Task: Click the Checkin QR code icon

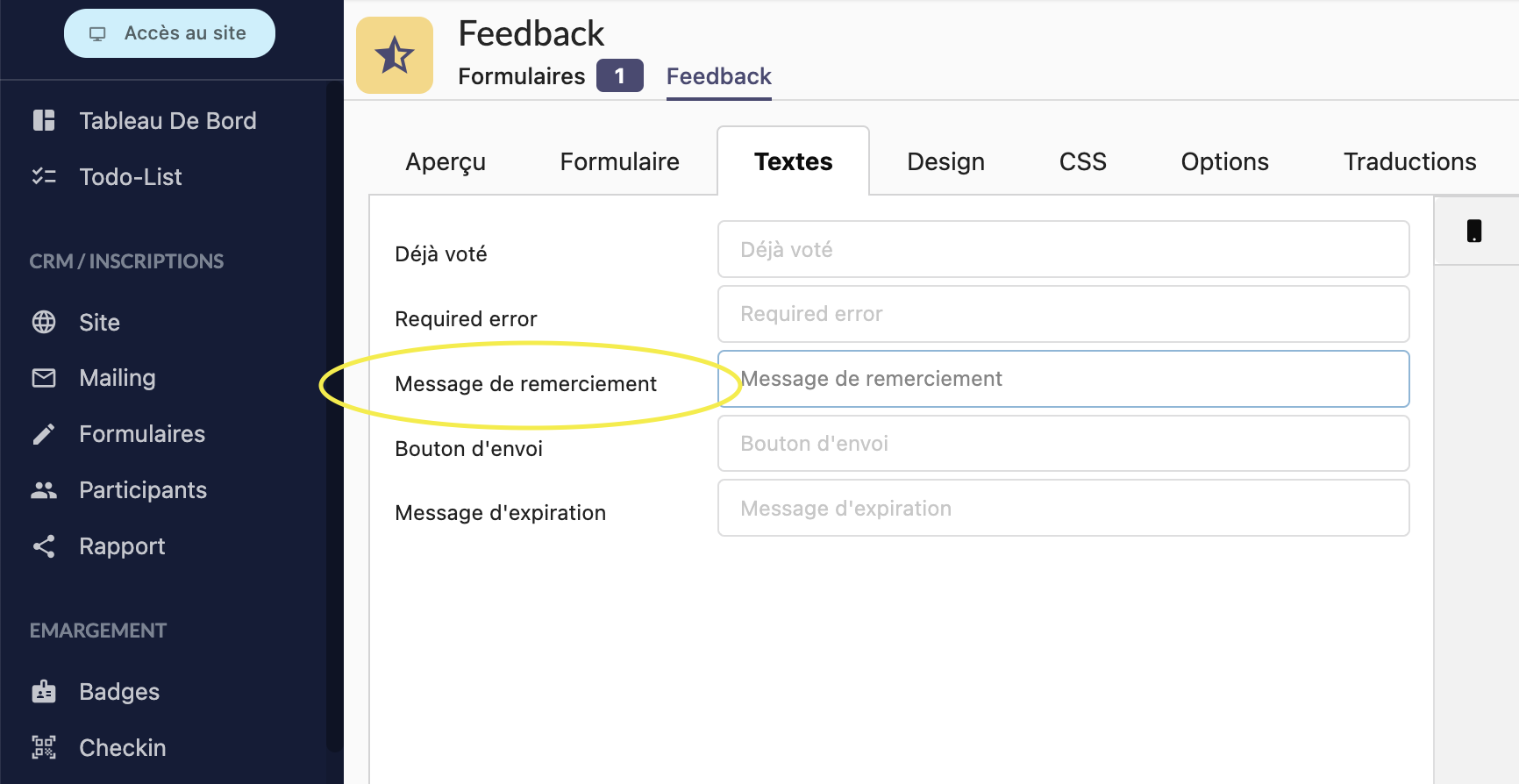Action: pyautogui.click(x=44, y=747)
